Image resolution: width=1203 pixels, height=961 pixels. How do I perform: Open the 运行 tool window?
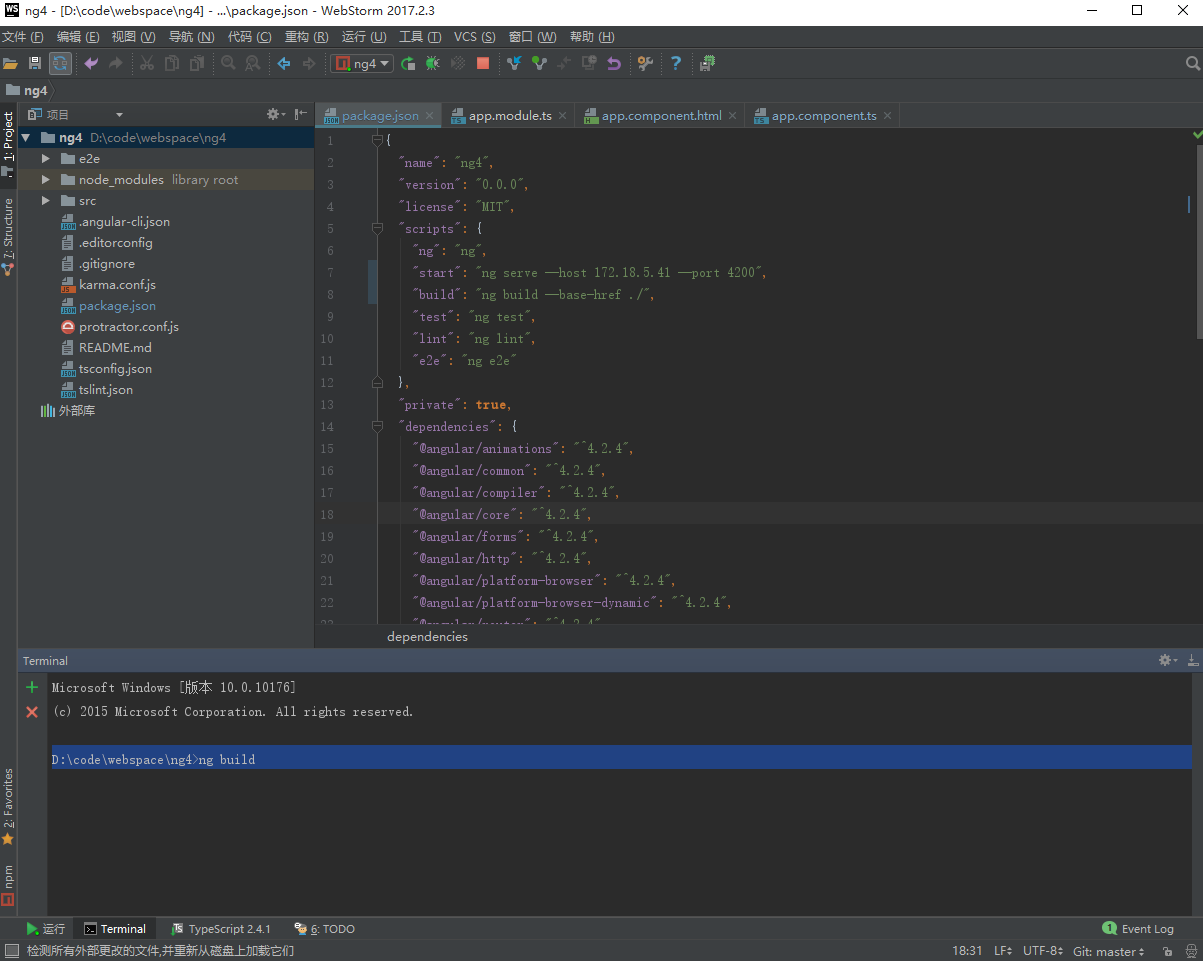(x=45, y=929)
